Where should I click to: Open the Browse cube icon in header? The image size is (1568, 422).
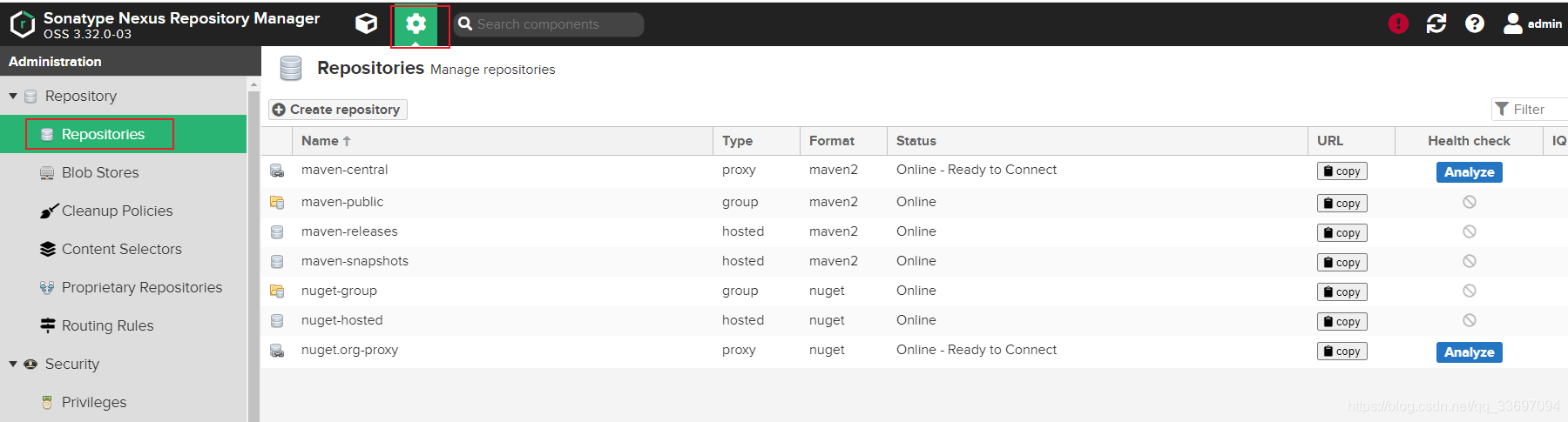(x=366, y=23)
